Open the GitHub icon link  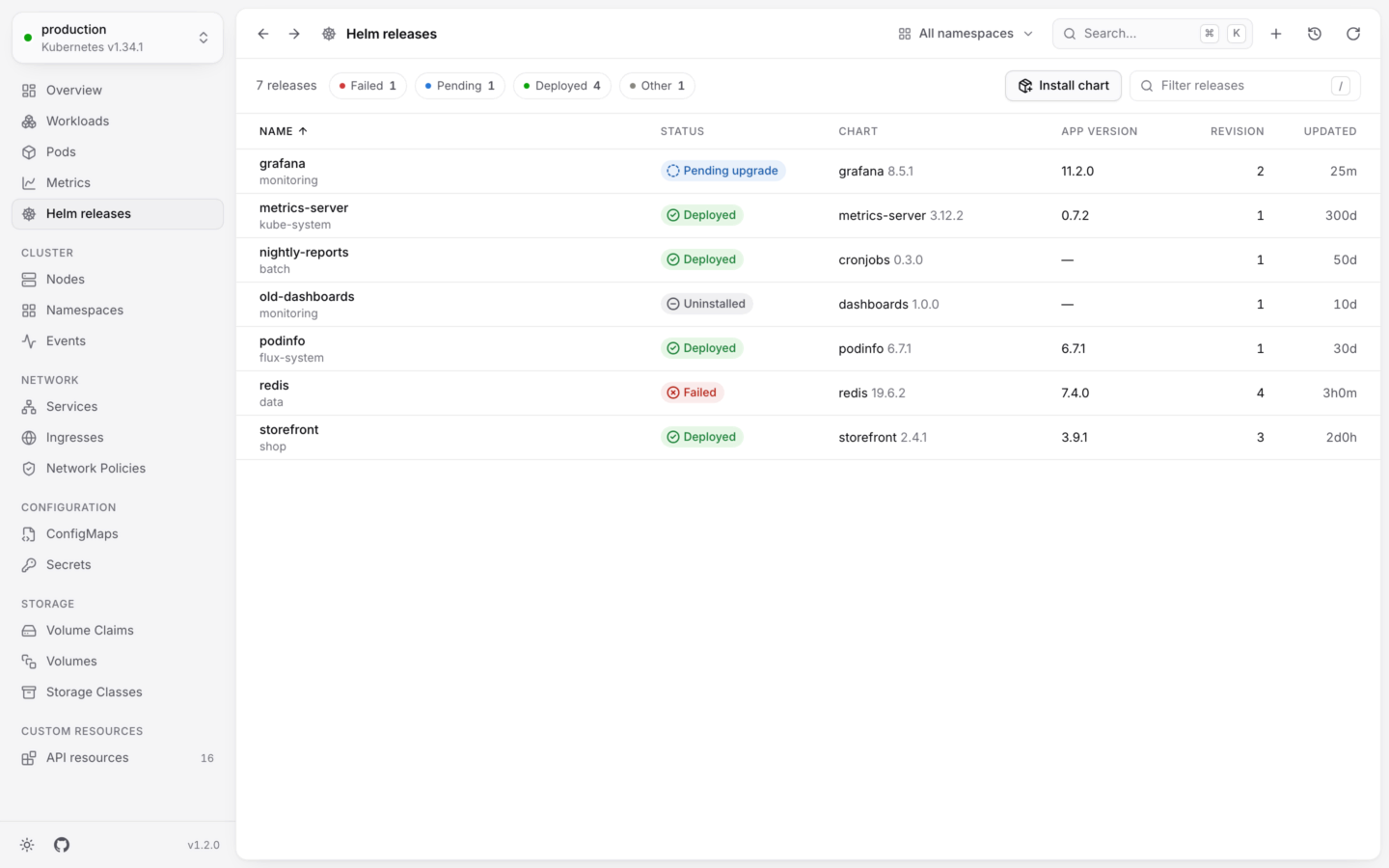tap(62, 845)
